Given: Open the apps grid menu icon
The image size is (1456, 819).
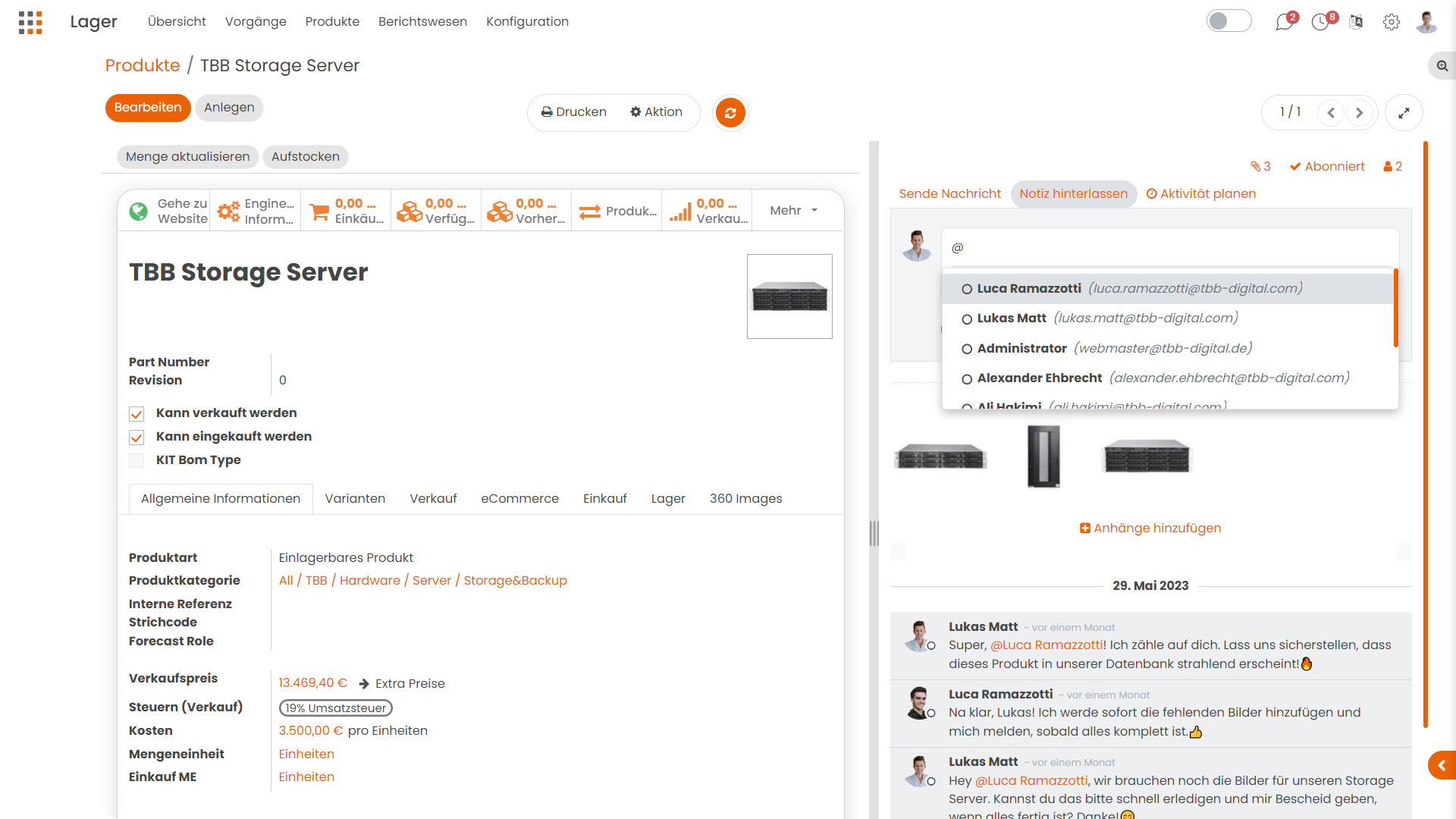Looking at the screenshot, I should click(x=30, y=22).
